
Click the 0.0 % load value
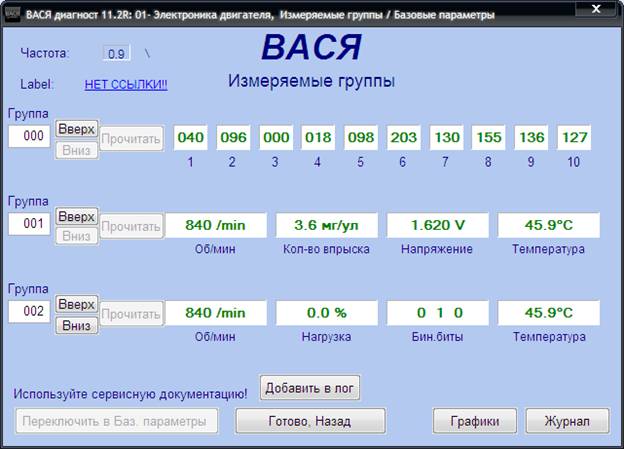(x=327, y=313)
